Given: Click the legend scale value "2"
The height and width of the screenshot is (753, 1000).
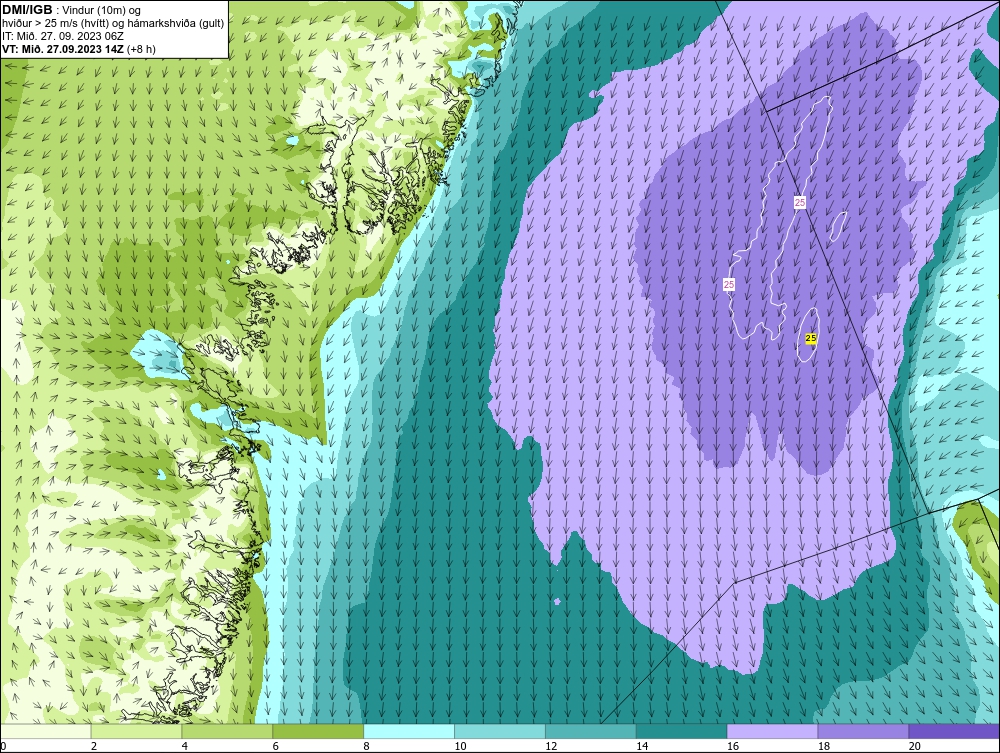Looking at the screenshot, I should click(94, 746).
